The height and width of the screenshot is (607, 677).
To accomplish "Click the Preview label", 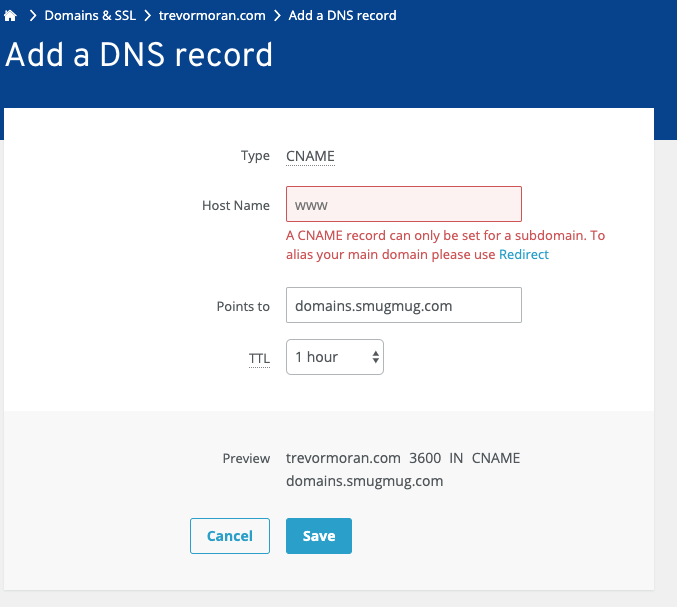I will click(x=246, y=458).
